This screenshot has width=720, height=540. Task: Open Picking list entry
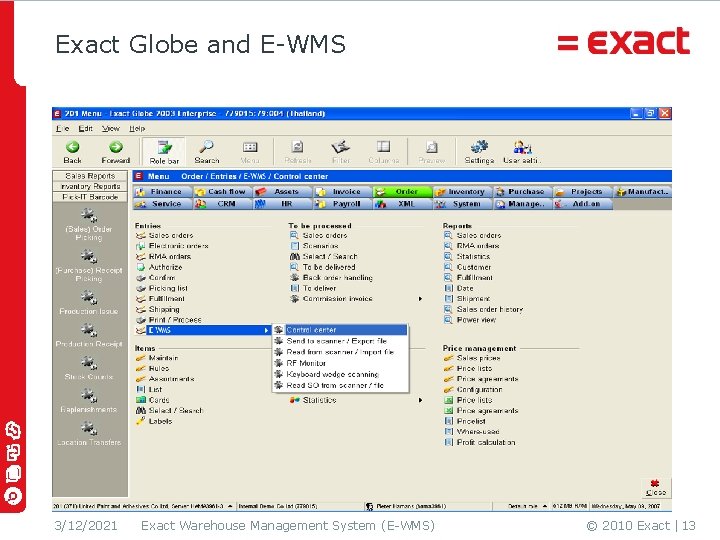168,288
